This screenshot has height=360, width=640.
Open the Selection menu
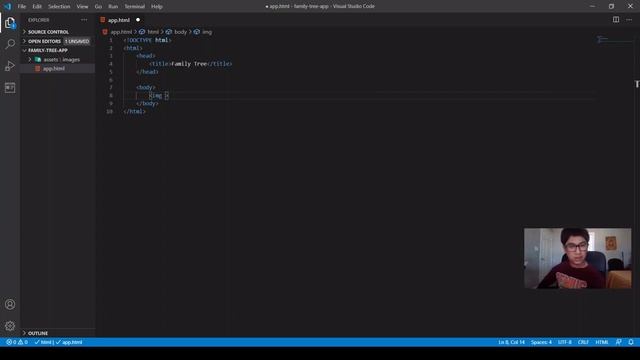pyautogui.click(x=59, y=7)
